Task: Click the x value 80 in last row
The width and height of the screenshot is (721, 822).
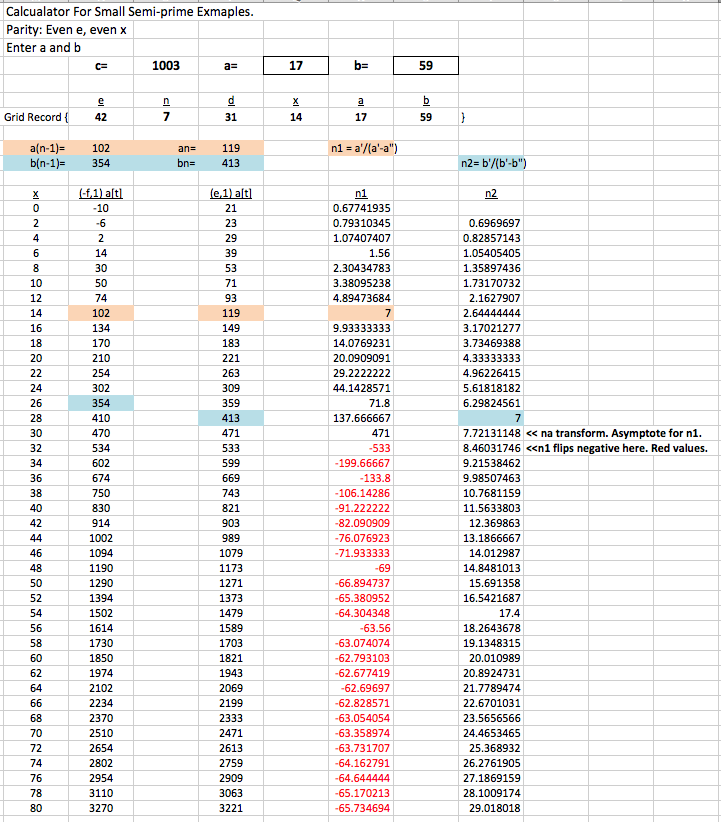Action: point(36,808)
